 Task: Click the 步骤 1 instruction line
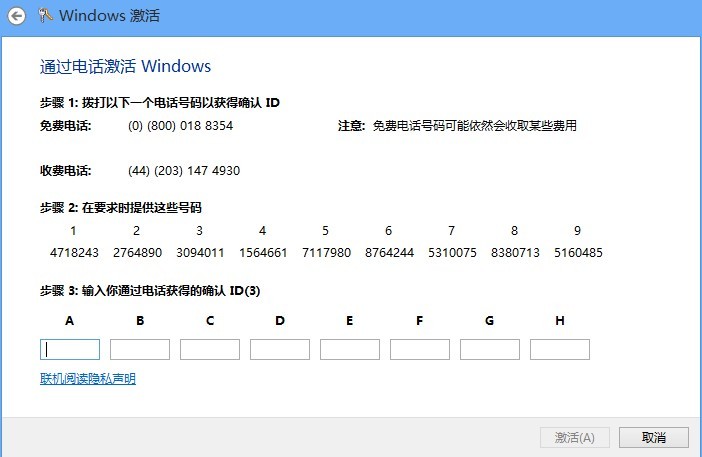coord(160,103)
